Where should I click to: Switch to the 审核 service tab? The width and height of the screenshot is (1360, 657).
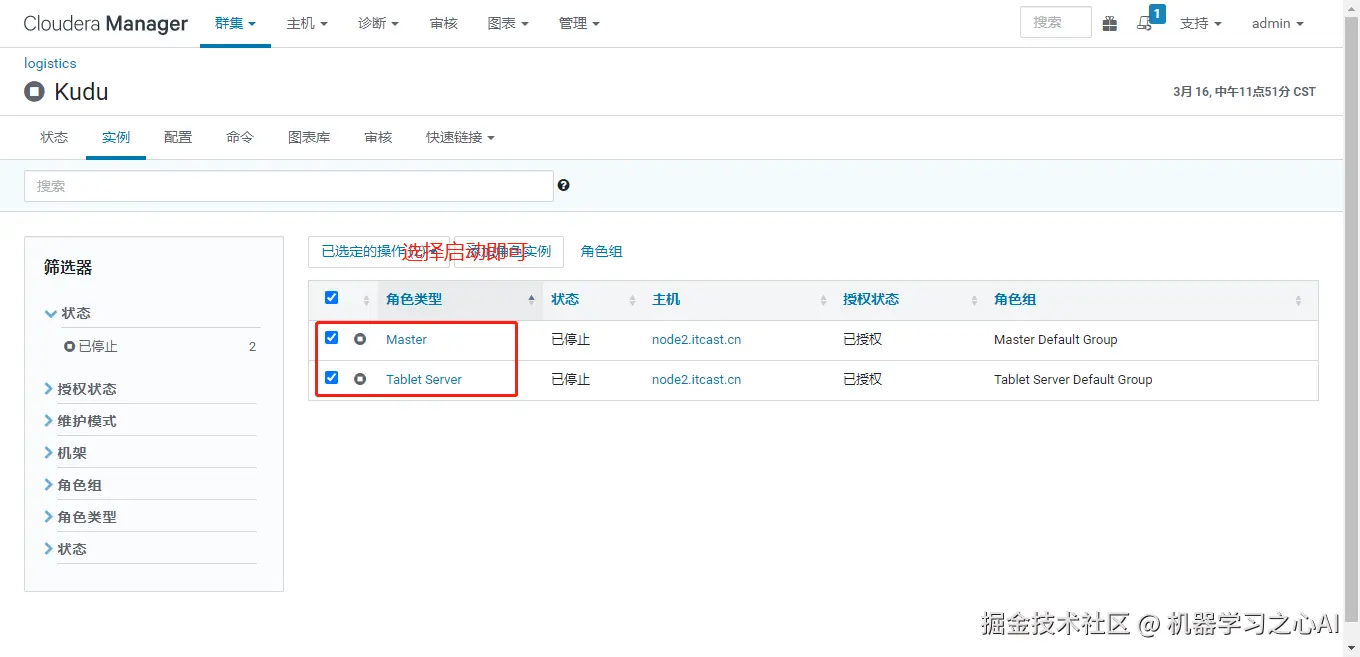point(378,137)
